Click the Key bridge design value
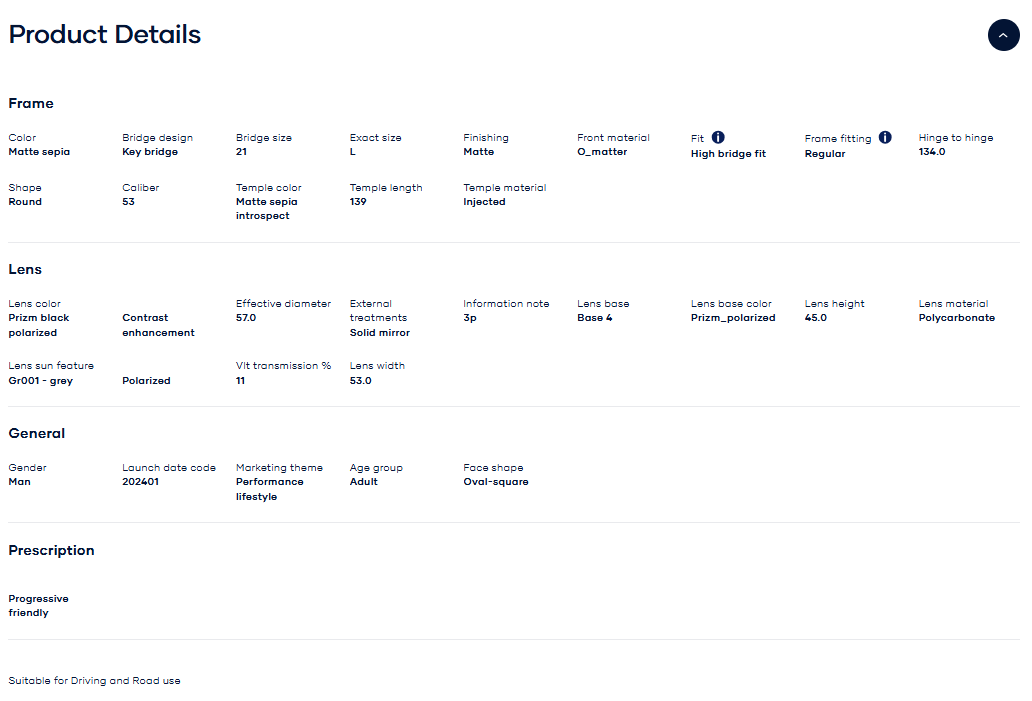This screenshot has width=1032, height=701. [150, 152]
